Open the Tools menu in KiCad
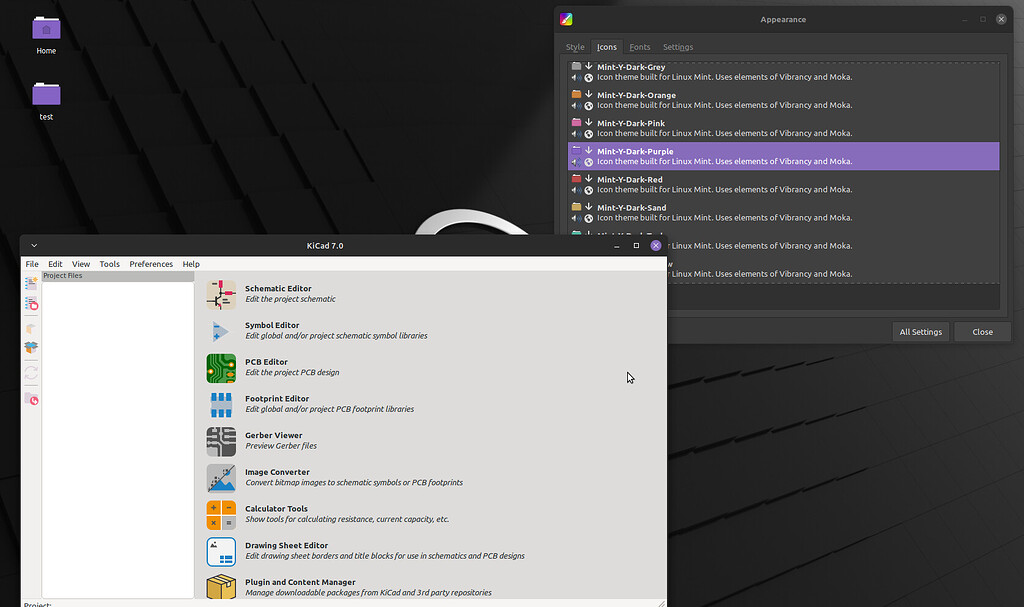Screen dimensions: 1024x607 click(x=109, y=264)
